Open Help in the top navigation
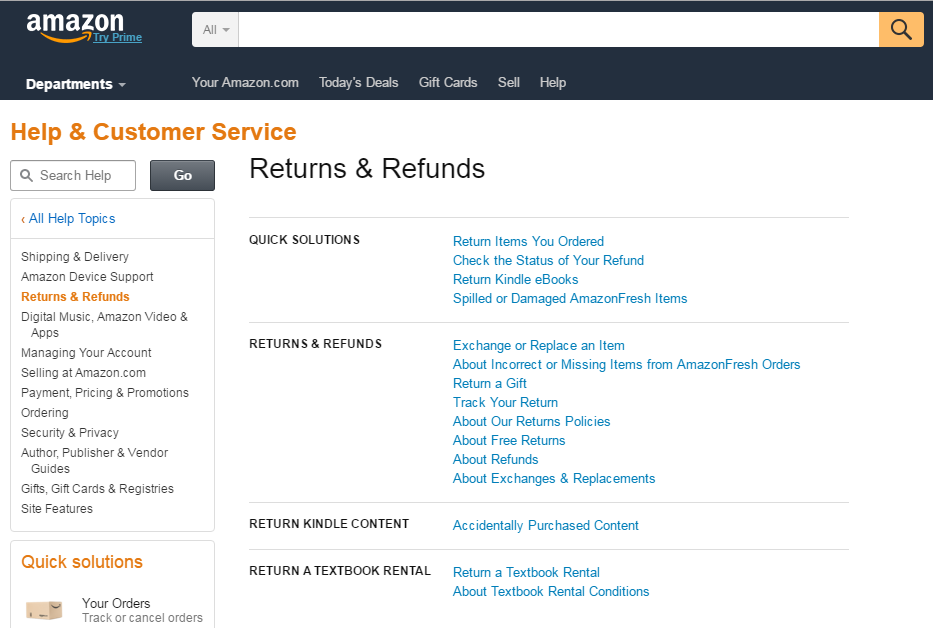This screenshot has width=933, height=628. click(553, 82)
